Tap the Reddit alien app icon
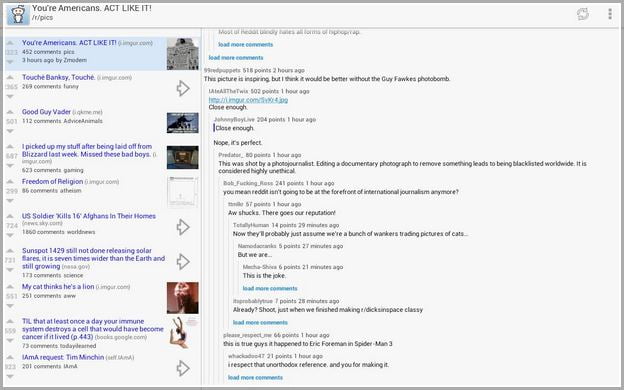This screenshot has width=624, height=390. coord(18,15)
